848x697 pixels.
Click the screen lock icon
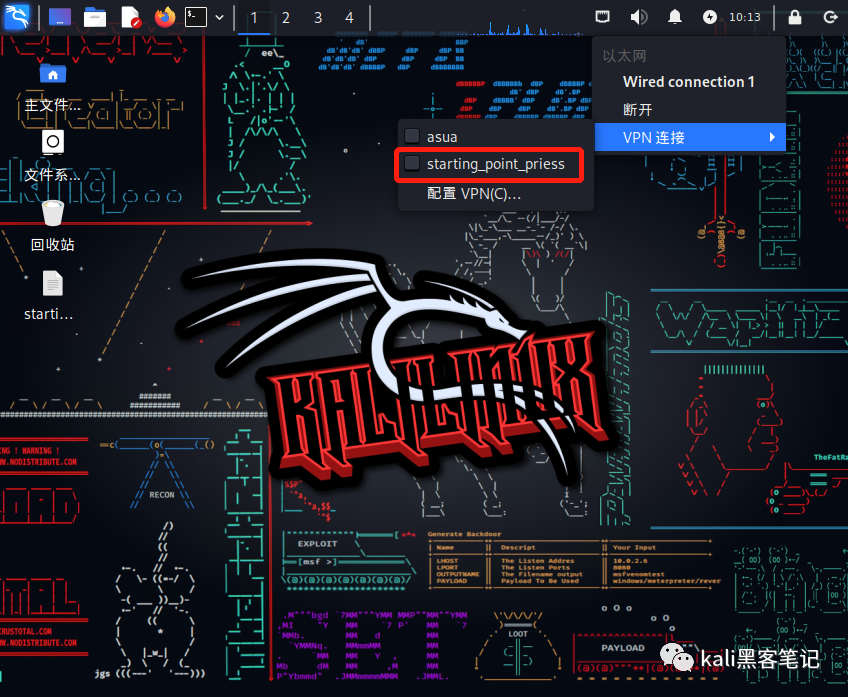(x=795, y=17)
